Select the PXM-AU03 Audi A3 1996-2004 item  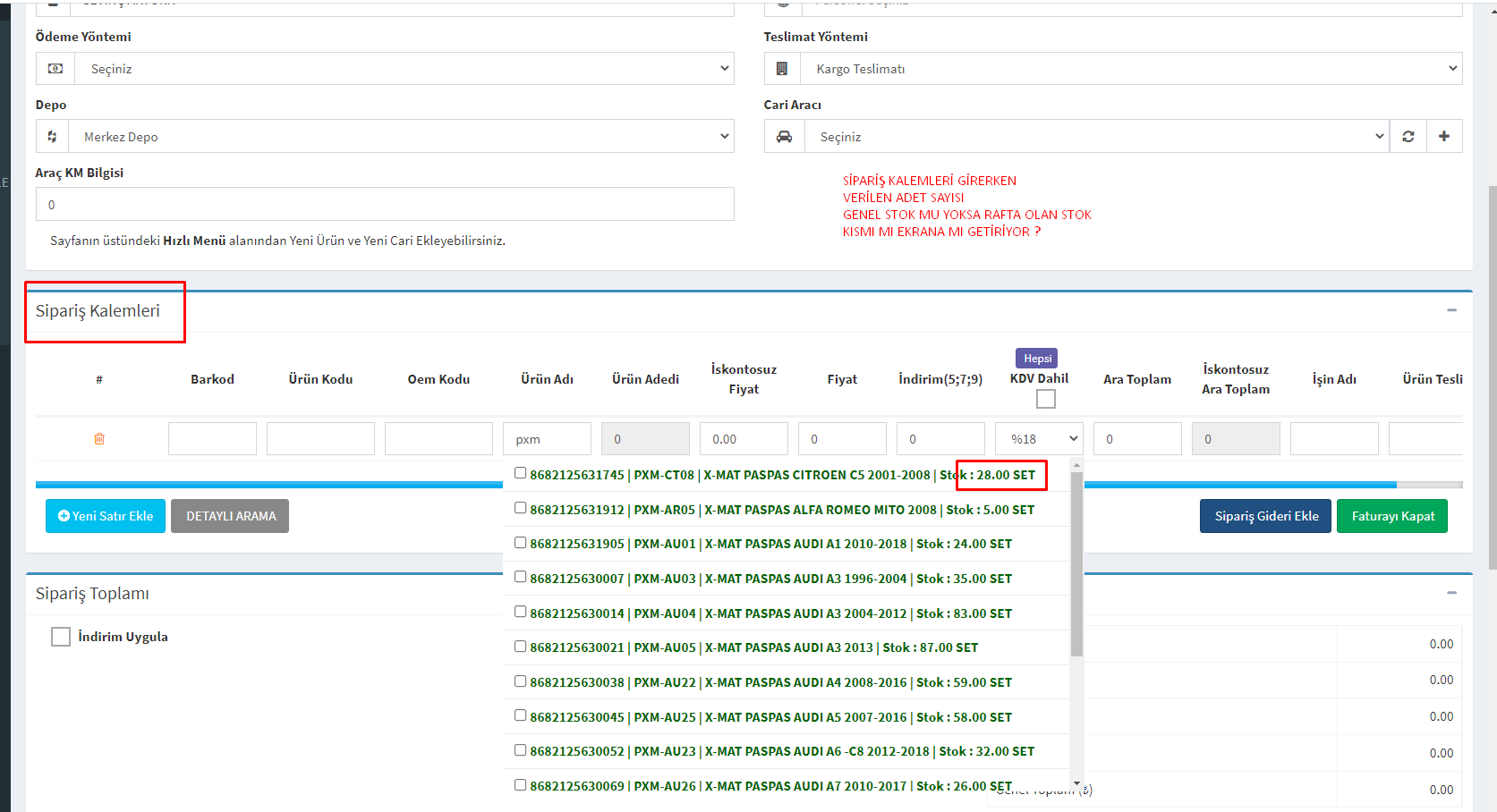pyautogui.click(x=520, y=577)
